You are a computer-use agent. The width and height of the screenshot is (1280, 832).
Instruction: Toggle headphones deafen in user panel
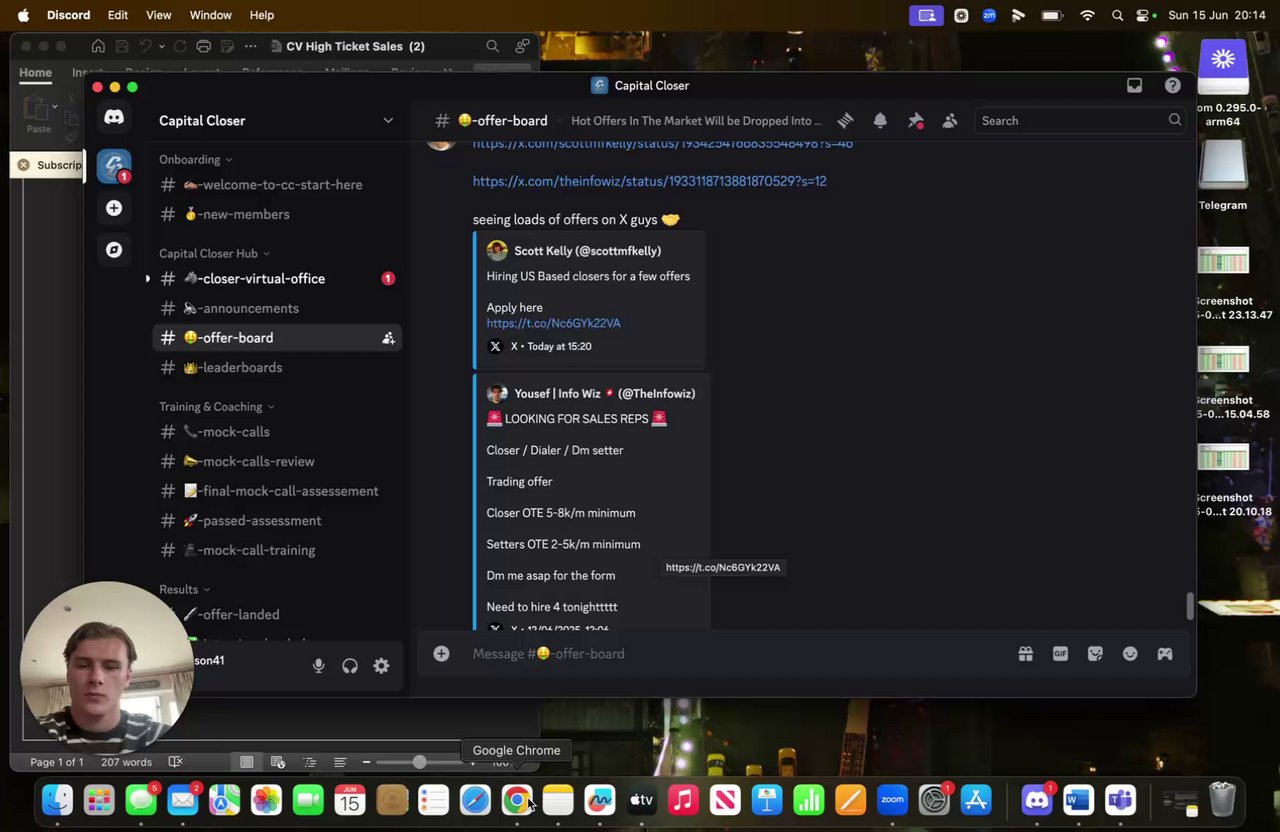[350, 665]
